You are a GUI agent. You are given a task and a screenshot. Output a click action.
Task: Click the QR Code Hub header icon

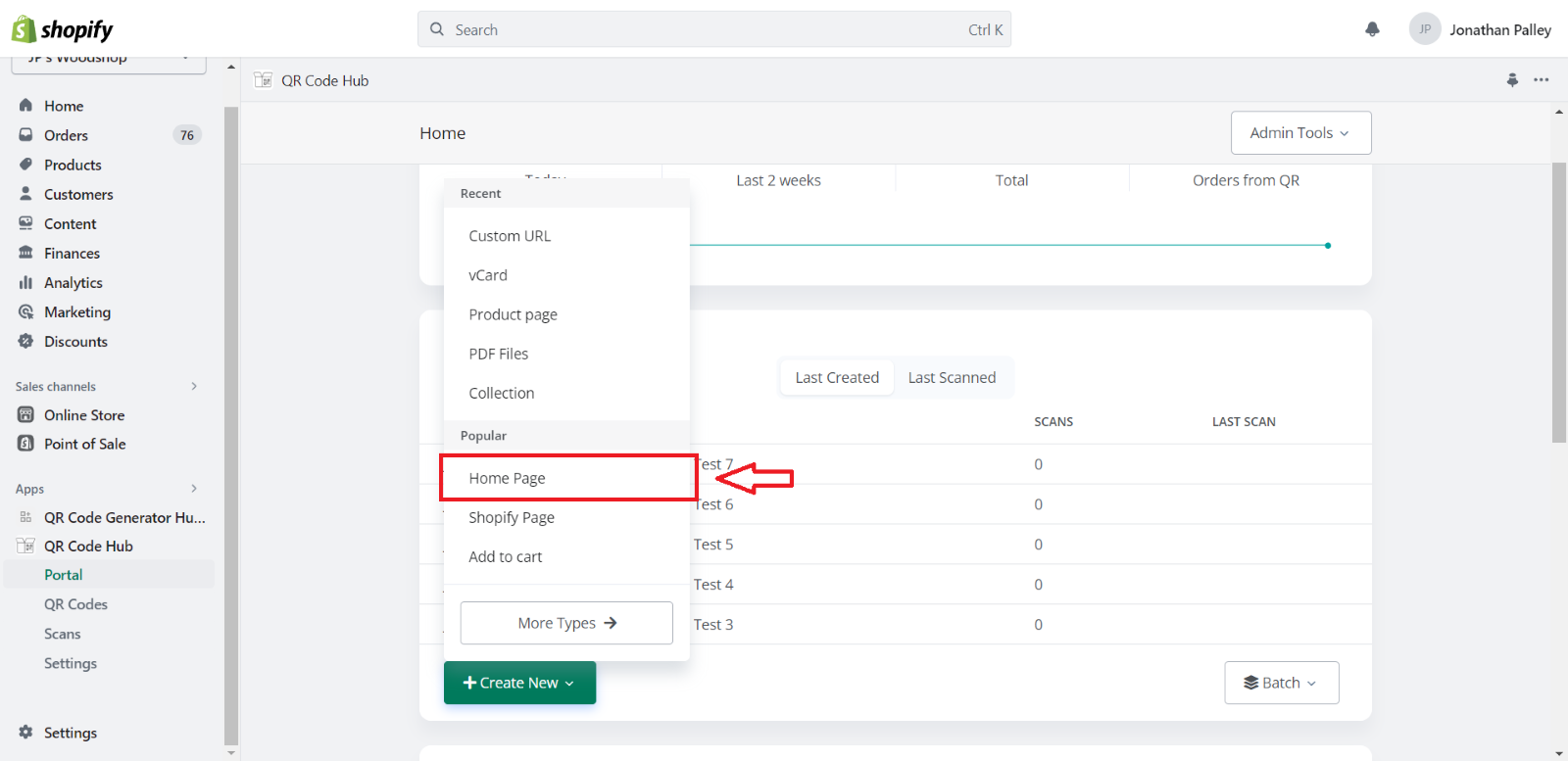(x=263, y=80)
